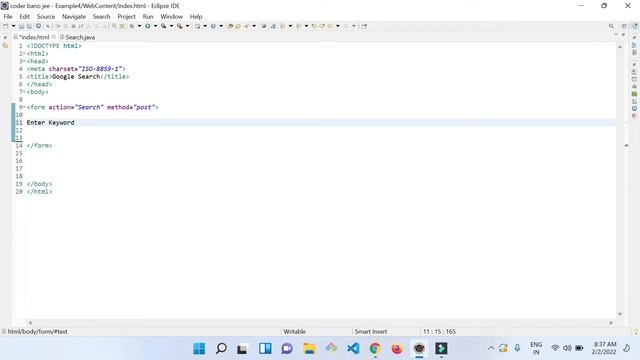The height and width of the screenshot is (360, 640).
Task: Open the Source menu
Action: coord(46,17)
